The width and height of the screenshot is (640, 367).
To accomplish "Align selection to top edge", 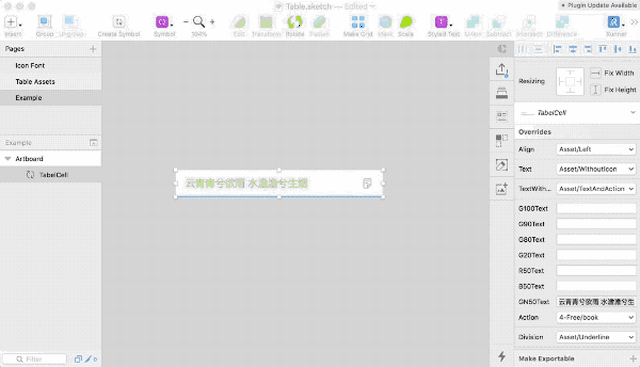I will (x=602, y=49).
